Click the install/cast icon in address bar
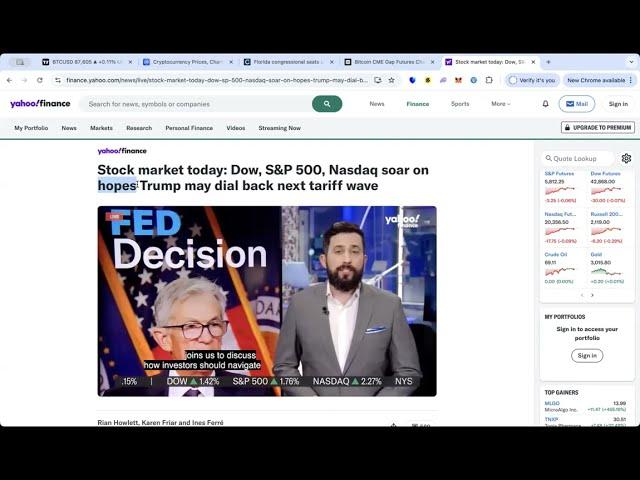 (x=378, y=80)
